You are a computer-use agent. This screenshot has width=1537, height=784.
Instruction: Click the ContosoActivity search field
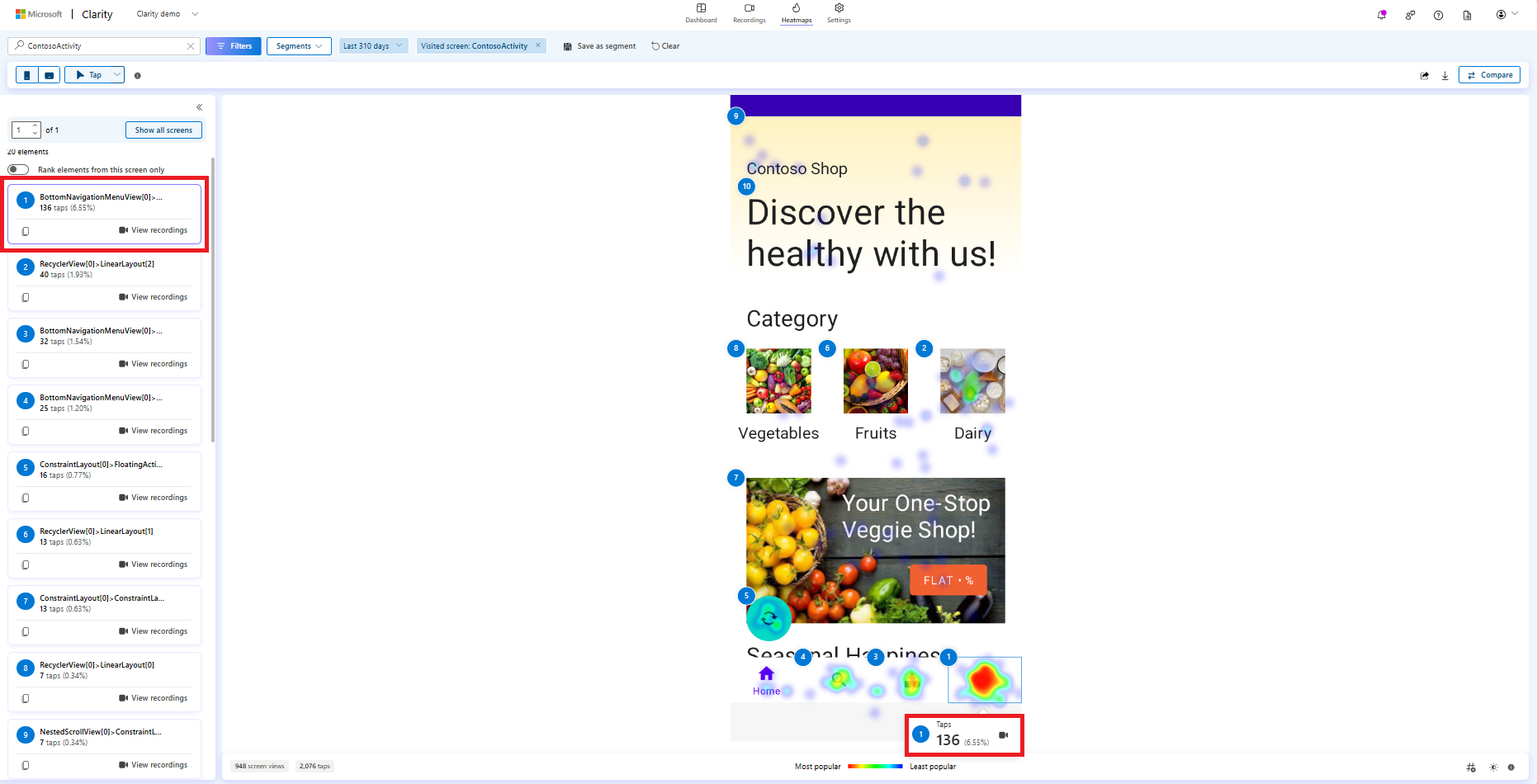click(103, 46)
